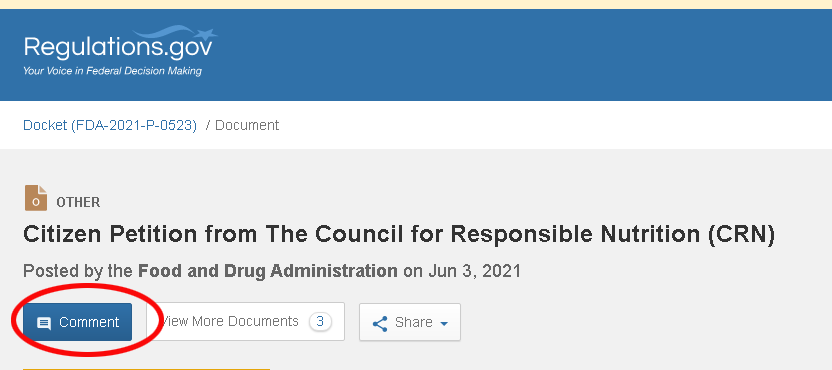Click the brown OTHER document type icon
This screenshot has width=832, height=370.
[x=36, y=198]
